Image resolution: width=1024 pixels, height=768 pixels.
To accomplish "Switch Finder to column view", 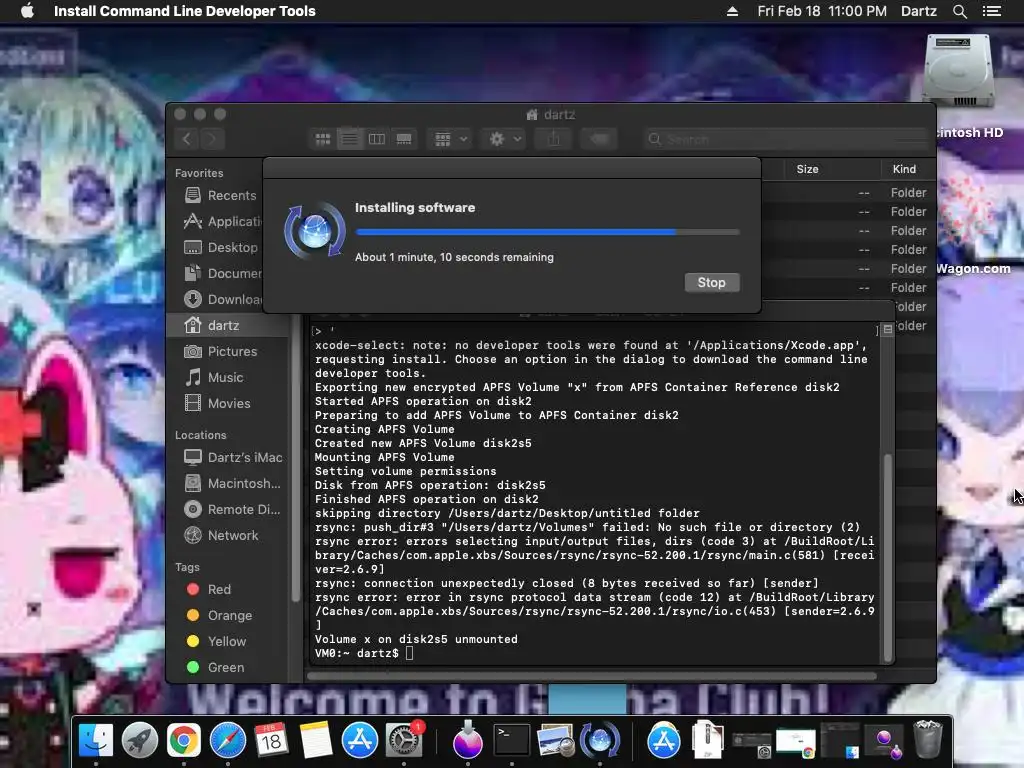I will click(377, 138).
